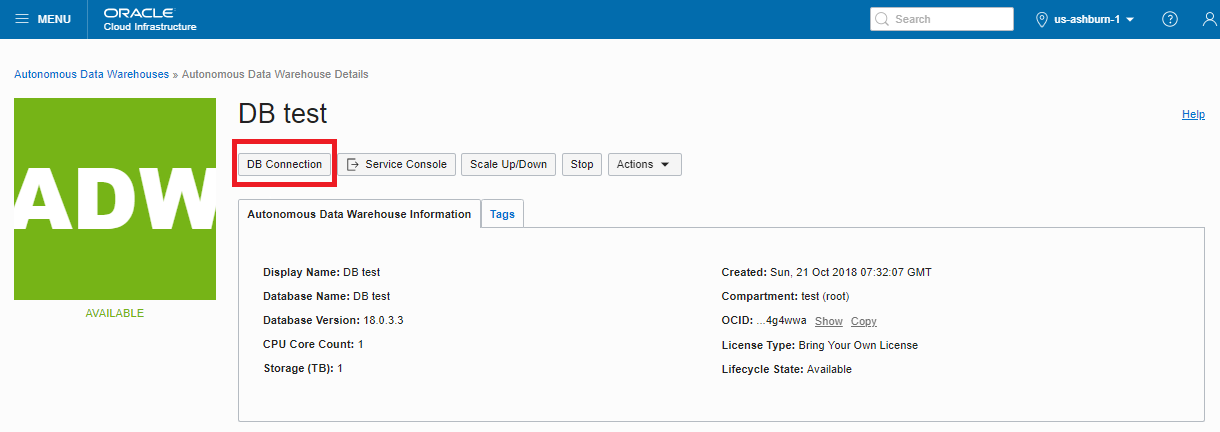
Task: Copy the OCID value
Action: point(864,321)
